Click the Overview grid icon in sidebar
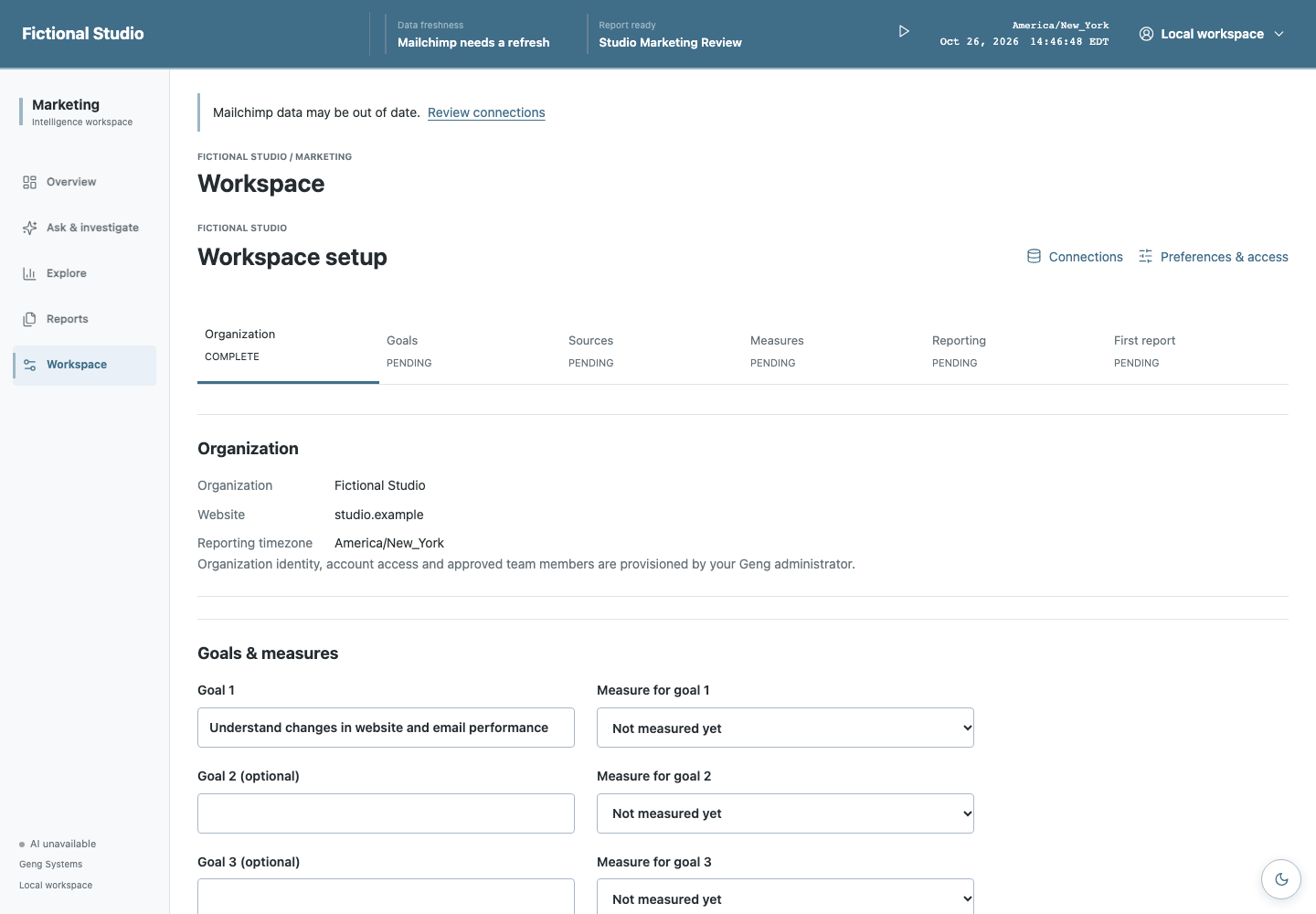The image size is (1316, 914). (29, 182)
